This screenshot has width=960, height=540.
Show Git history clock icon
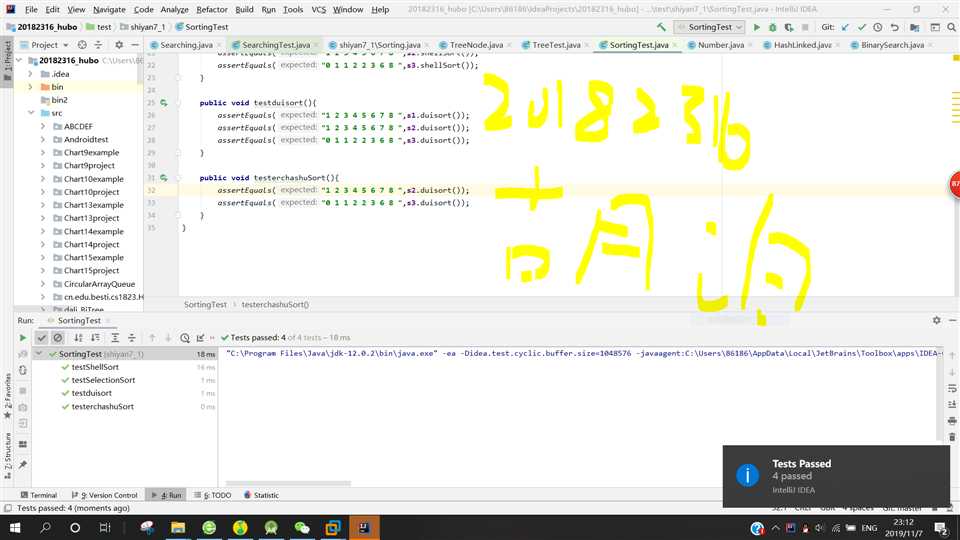click(877, 27)
